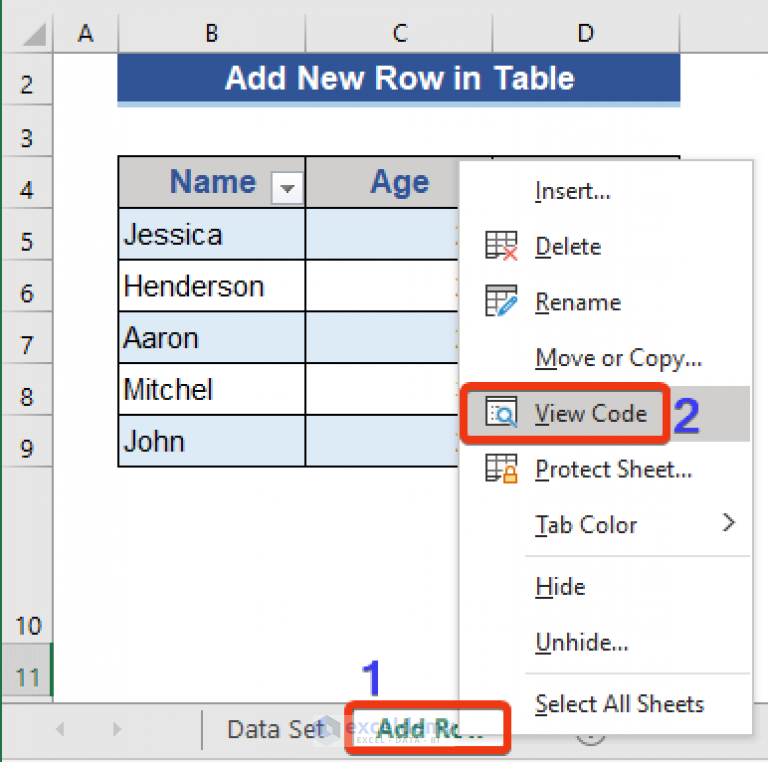The image size is (768, 762).
Task: Click the View Code magnifier icon
Action: [x=501, y=412]
